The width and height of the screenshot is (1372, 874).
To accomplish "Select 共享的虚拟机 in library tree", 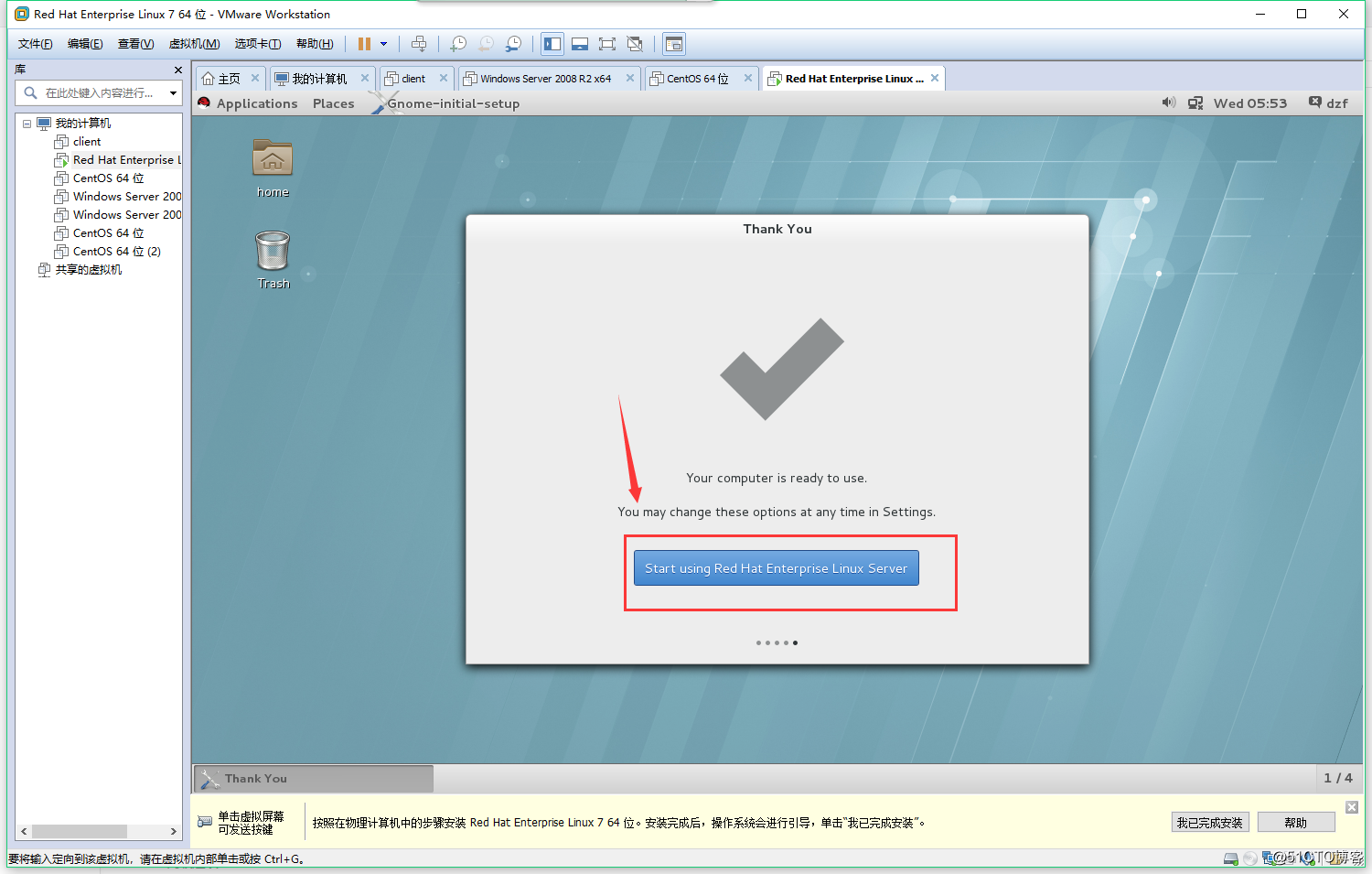I will coord(80,270).
